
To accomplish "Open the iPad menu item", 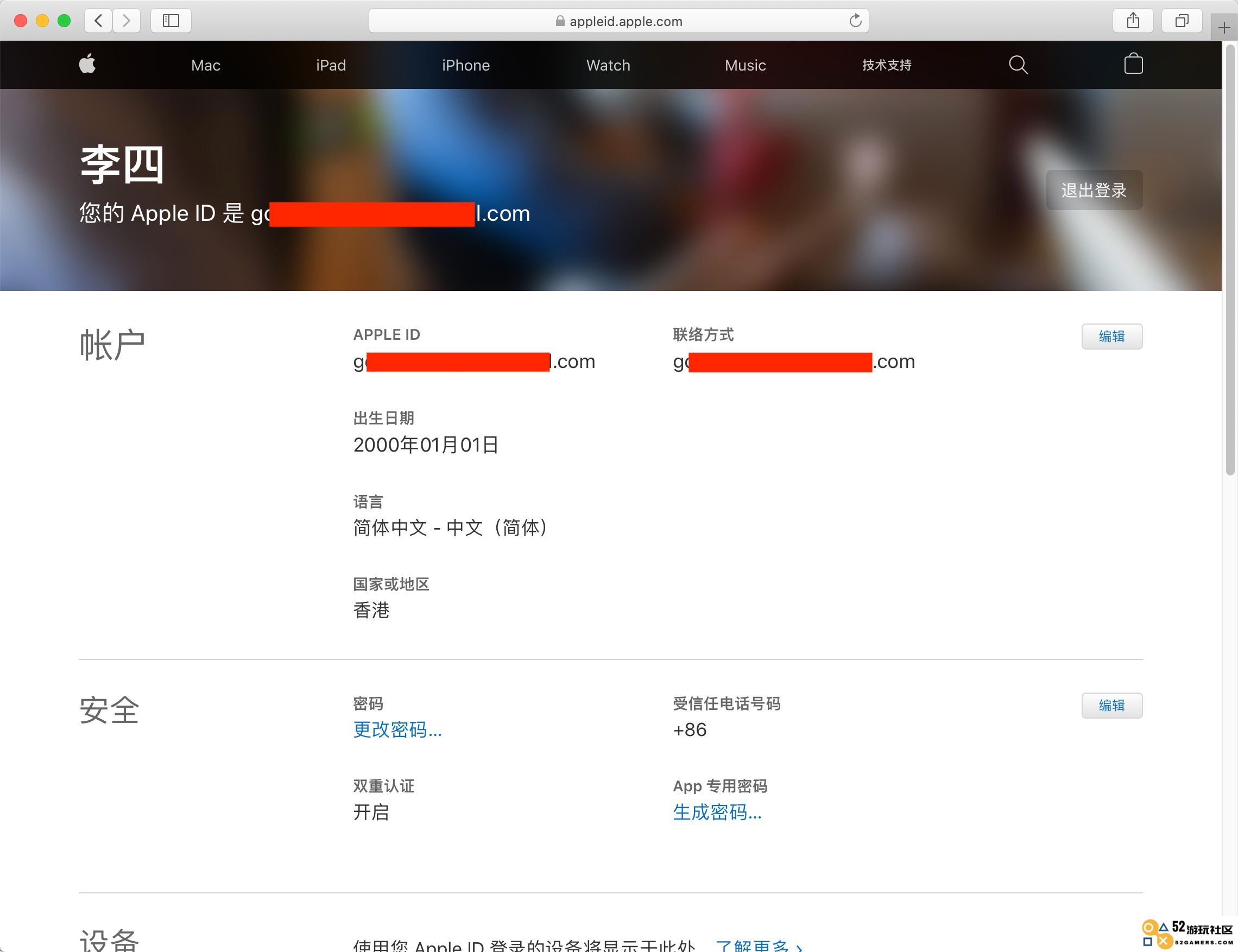I will click(x=331, y=65).
